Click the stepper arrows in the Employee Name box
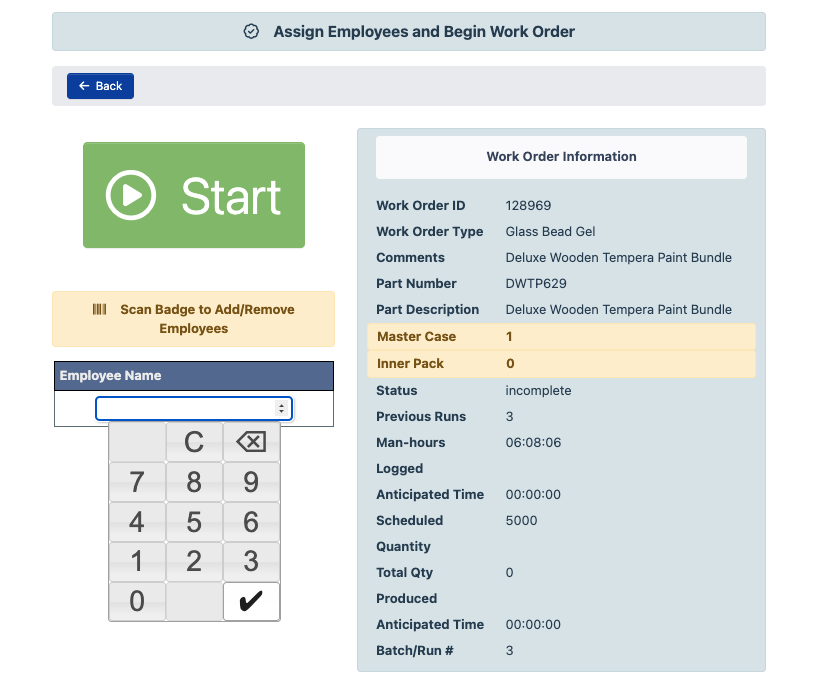This screenshot has height=700, width=821. pos(281,408)
